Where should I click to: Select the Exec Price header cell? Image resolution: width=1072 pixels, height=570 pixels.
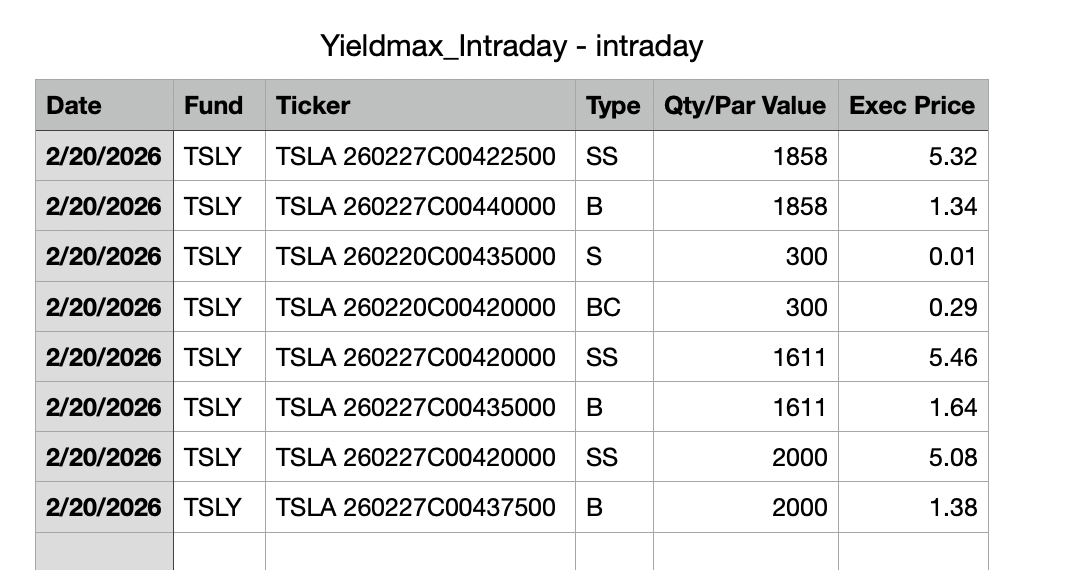[913, 105]
